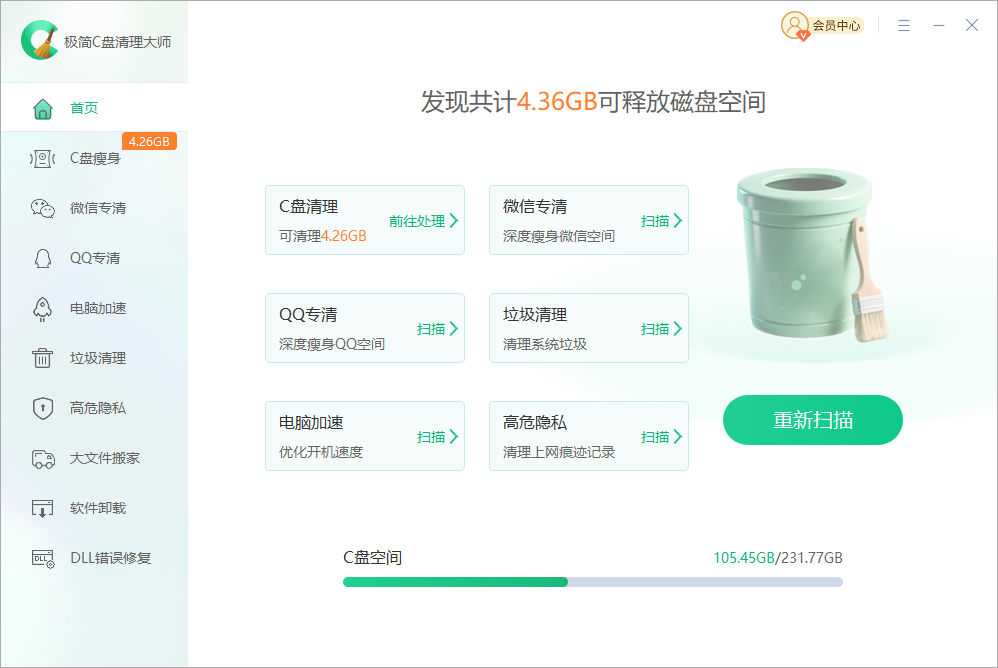
Task: Click chevron arrow on 垃圾清理 card
Action: click(678, 329)
